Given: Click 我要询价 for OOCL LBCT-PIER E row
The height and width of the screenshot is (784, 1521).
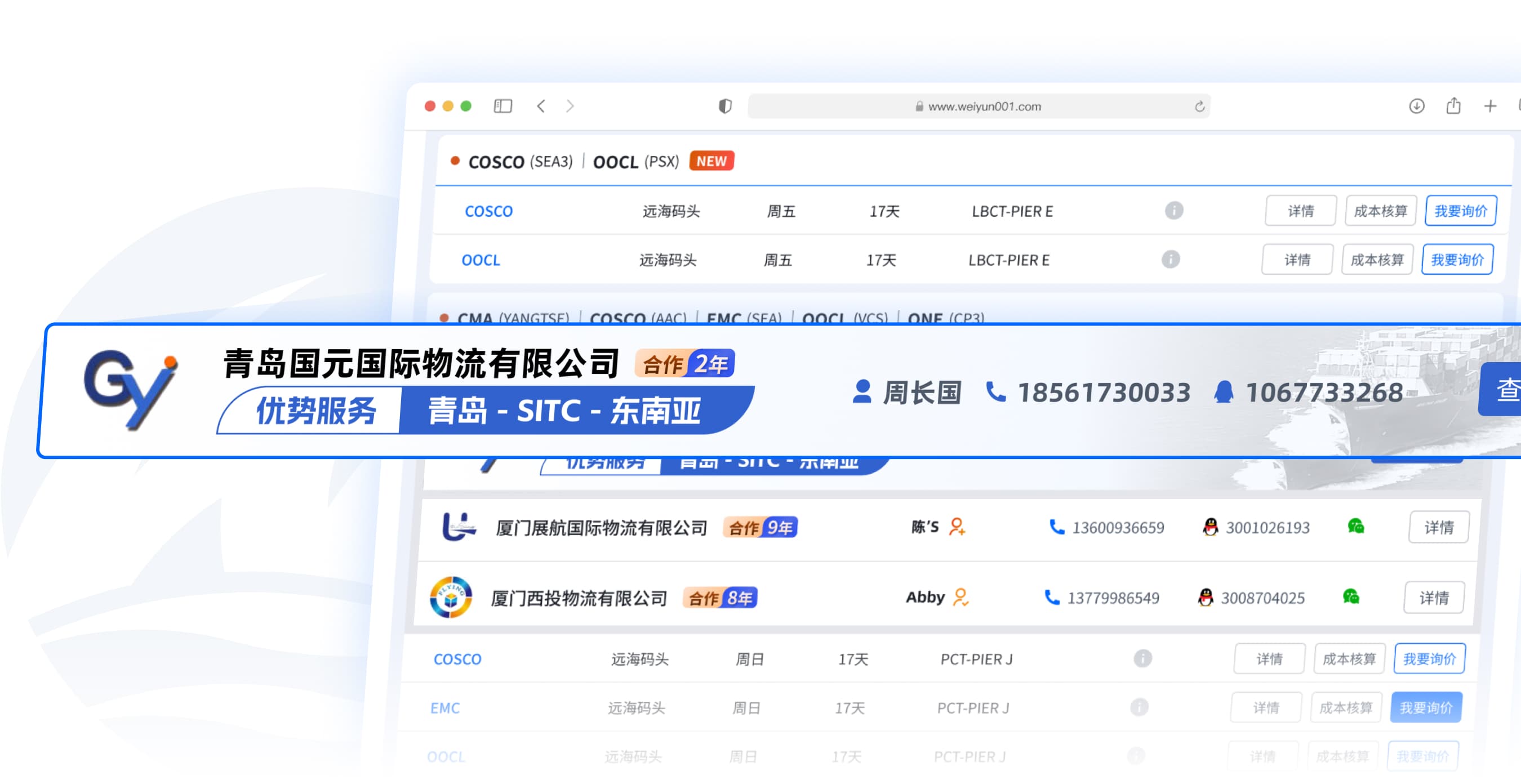Looking at the screenshot, I should coord(1457,260).
